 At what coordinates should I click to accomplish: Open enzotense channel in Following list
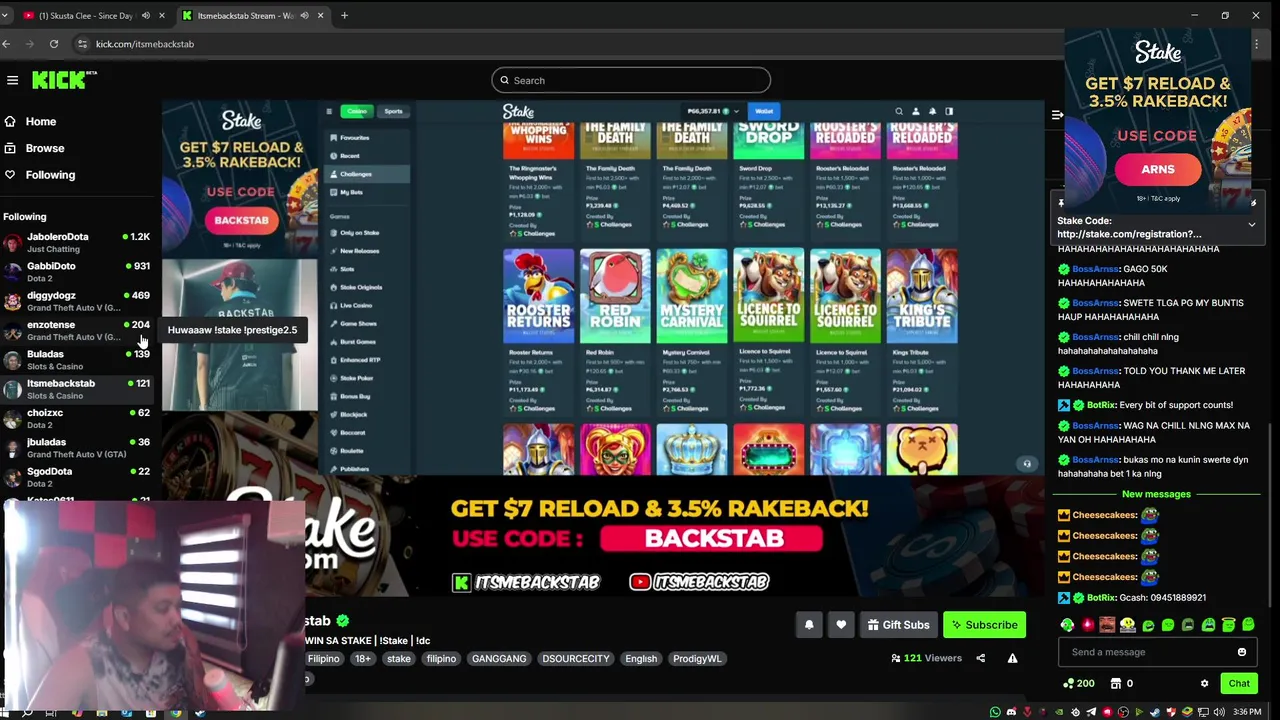76,330
